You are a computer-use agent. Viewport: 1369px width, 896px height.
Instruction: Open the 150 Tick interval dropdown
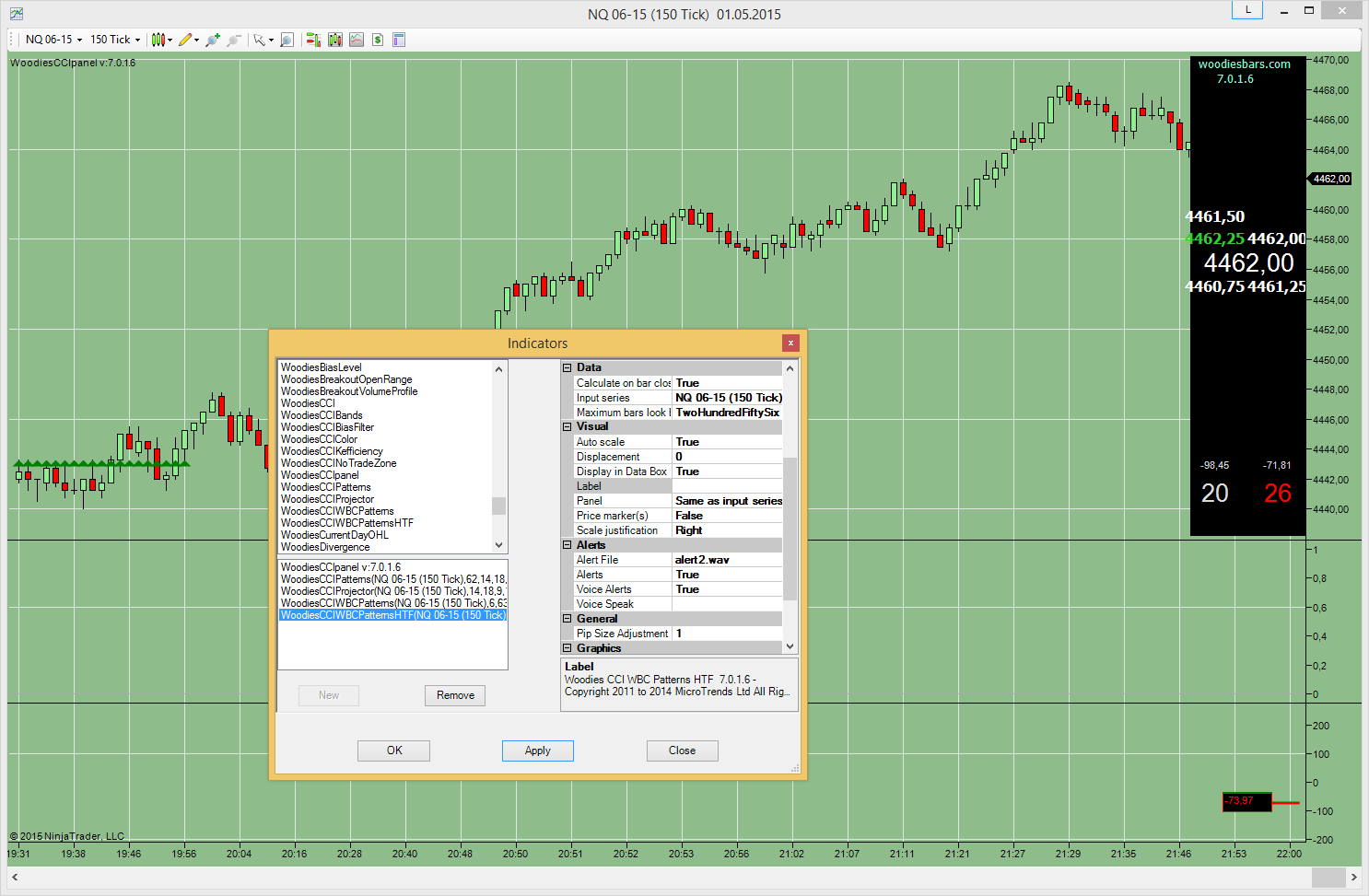115,40
